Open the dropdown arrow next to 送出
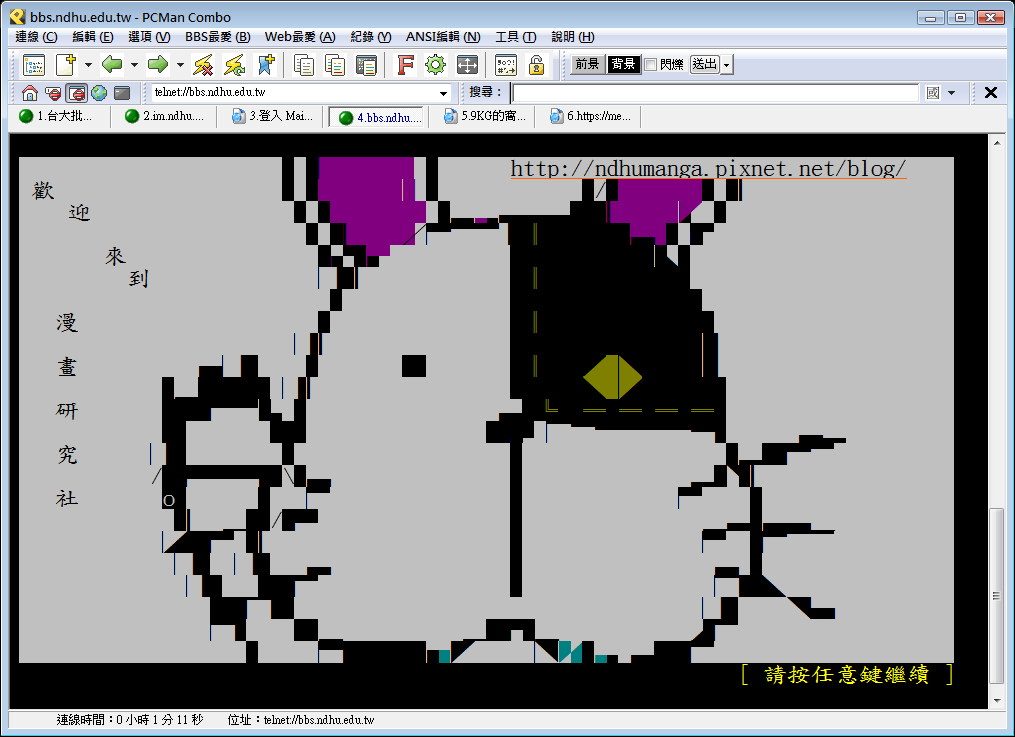This screenshot has height=737, width=1015. point(727,65)
